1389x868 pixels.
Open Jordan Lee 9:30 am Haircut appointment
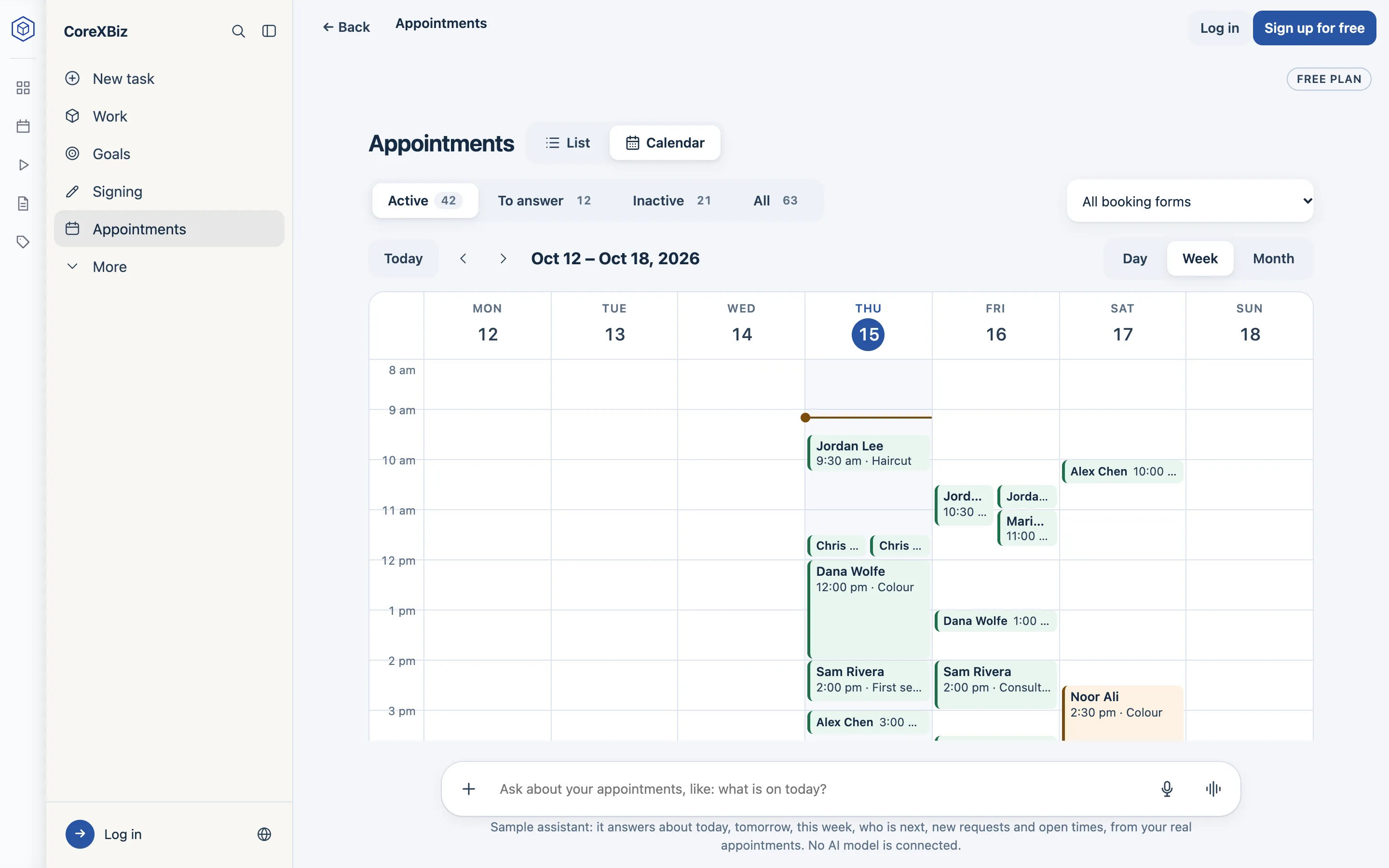click(868, 453)
